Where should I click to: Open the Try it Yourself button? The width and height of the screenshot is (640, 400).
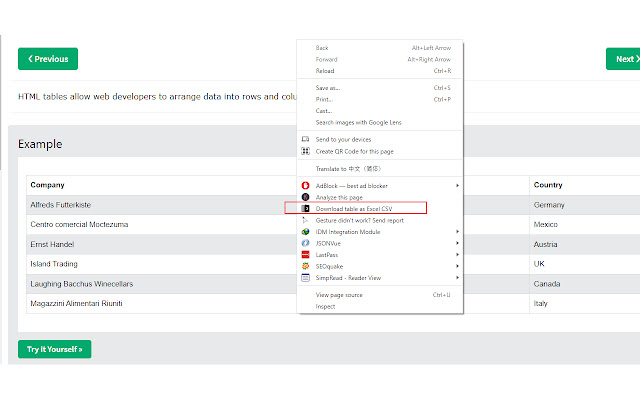[x=55, y=349]
